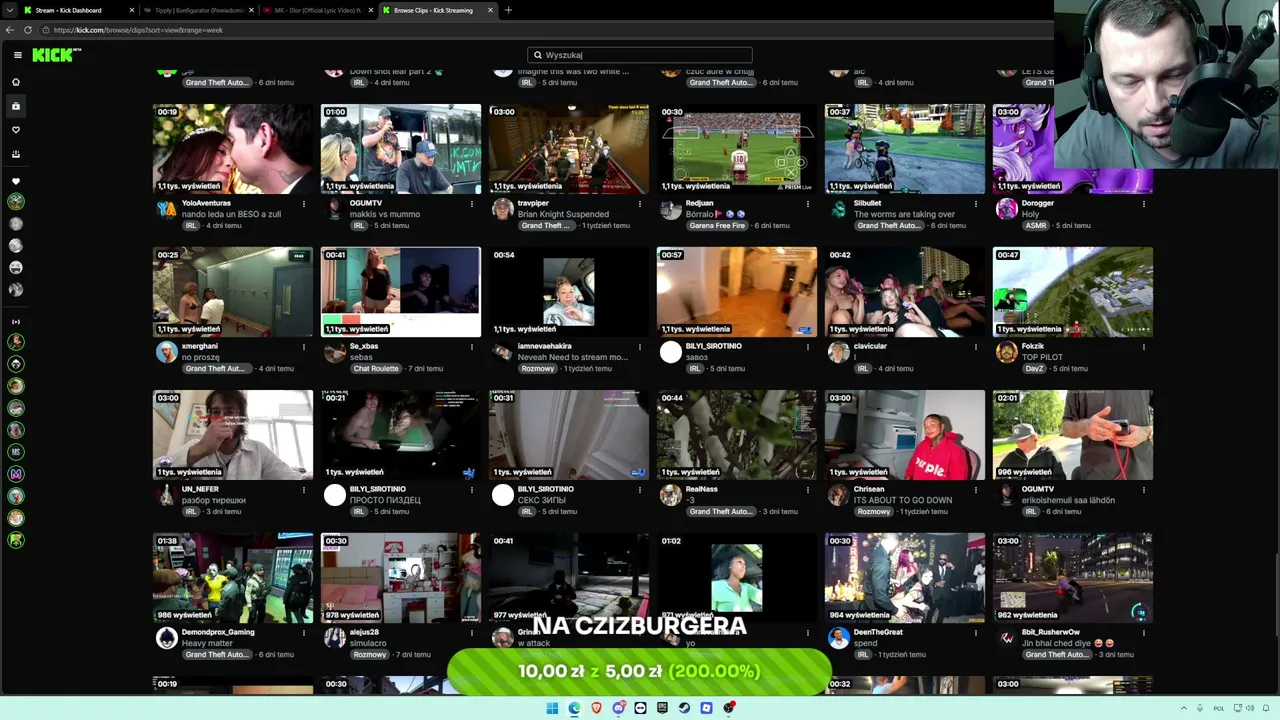The image size is (1280, 720).
Task: Open DeenTheGreat channel avatar
Action: [839, 638]
